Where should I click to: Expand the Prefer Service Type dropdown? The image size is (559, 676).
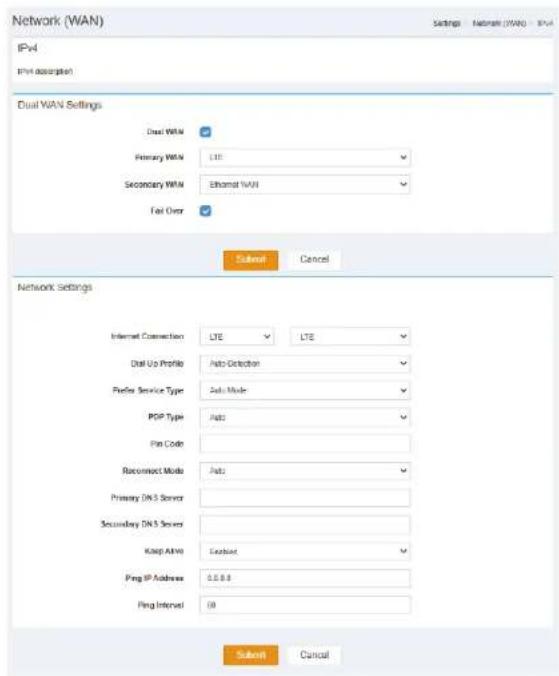pyautogui.click(x=305, y=390)
